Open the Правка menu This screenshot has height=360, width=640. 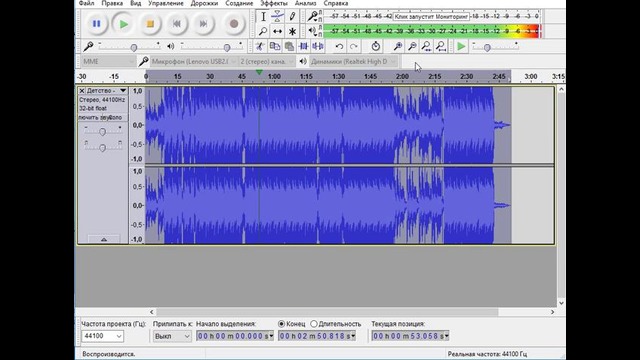point(112,3)
